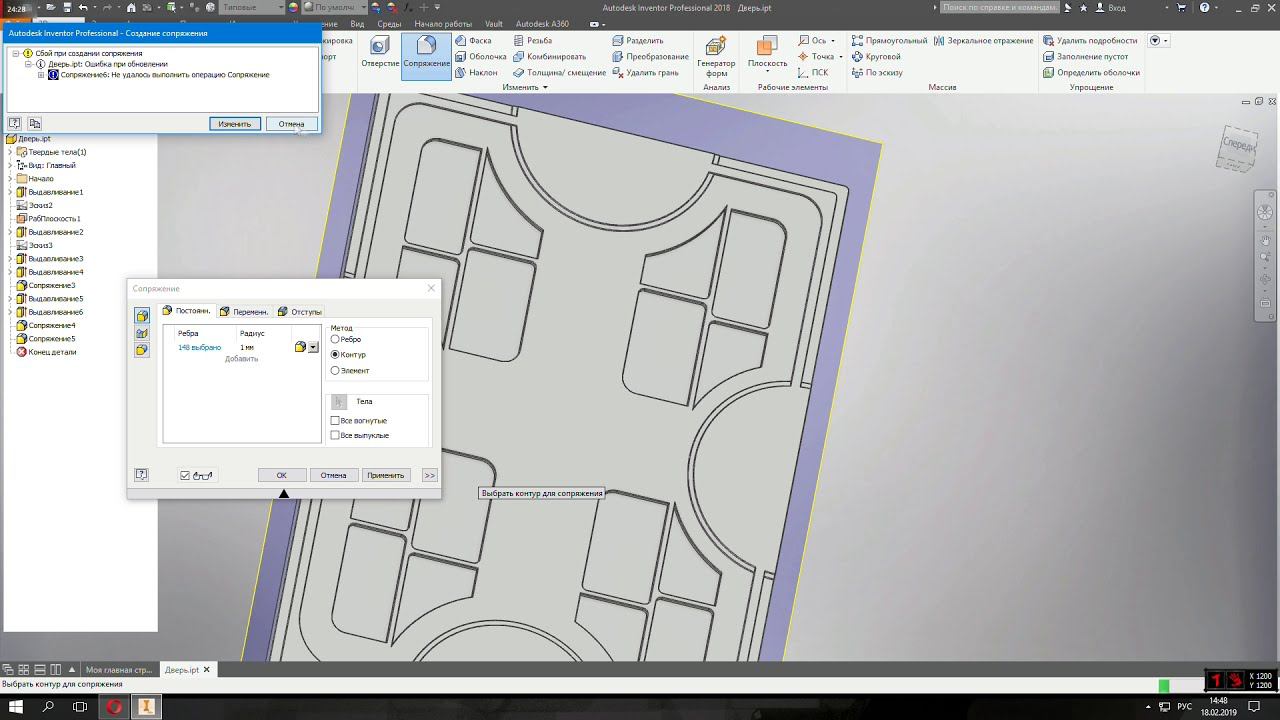This screenshot has height=720, width=1280.
Task: Click the Применить button
Action: click(x=386, y=476)
